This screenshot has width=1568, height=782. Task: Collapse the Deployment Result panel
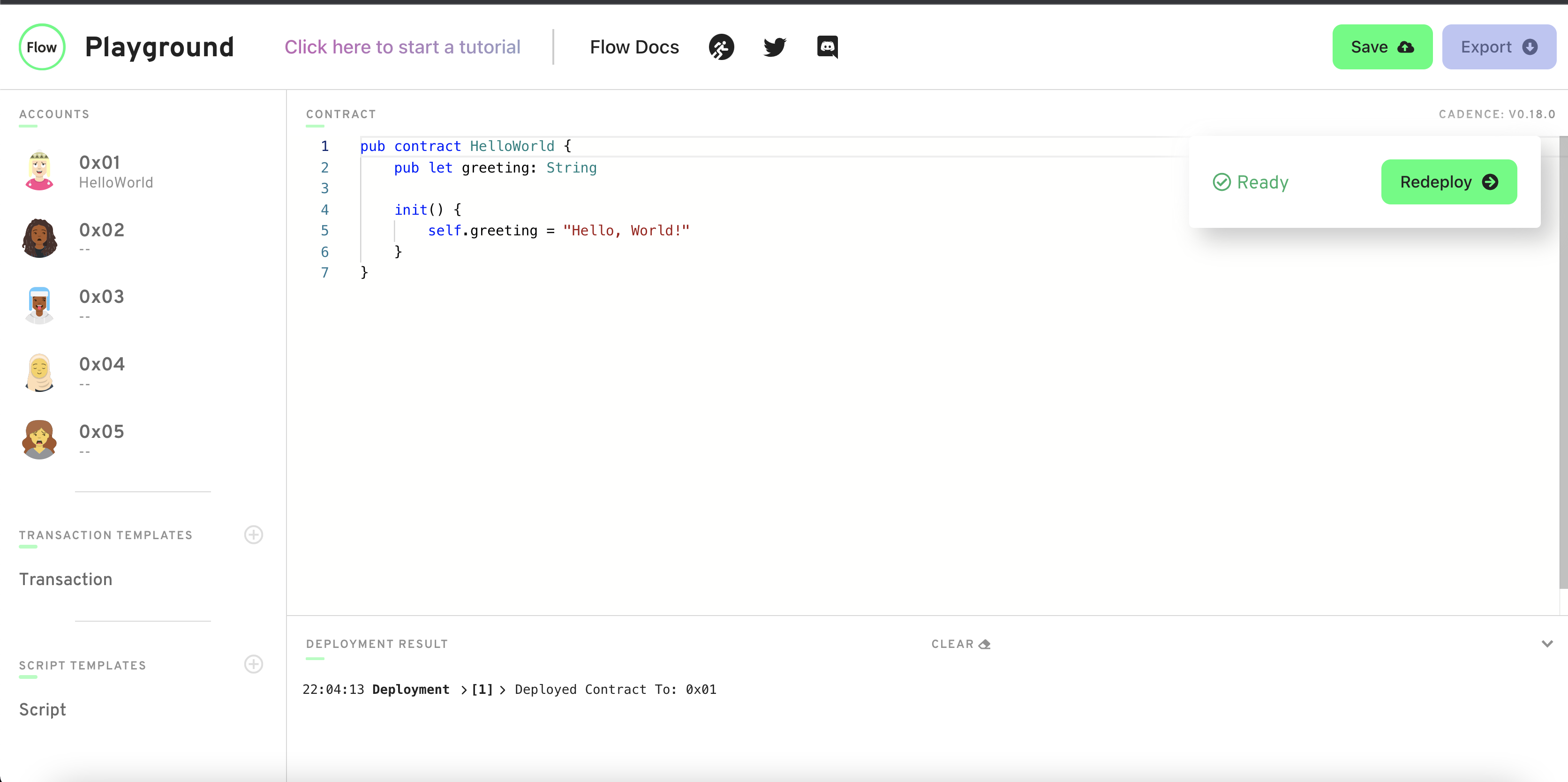pyautogui.click(x=1547, y=644)
